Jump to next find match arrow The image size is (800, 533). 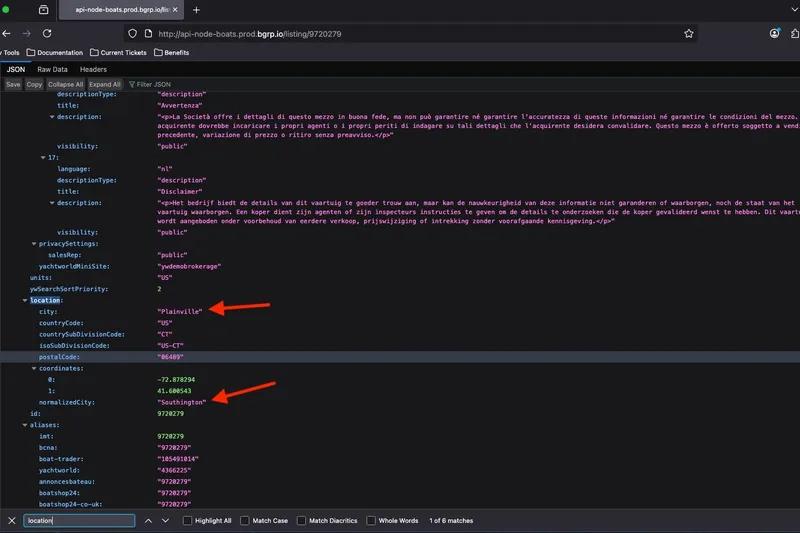[166, 521]
